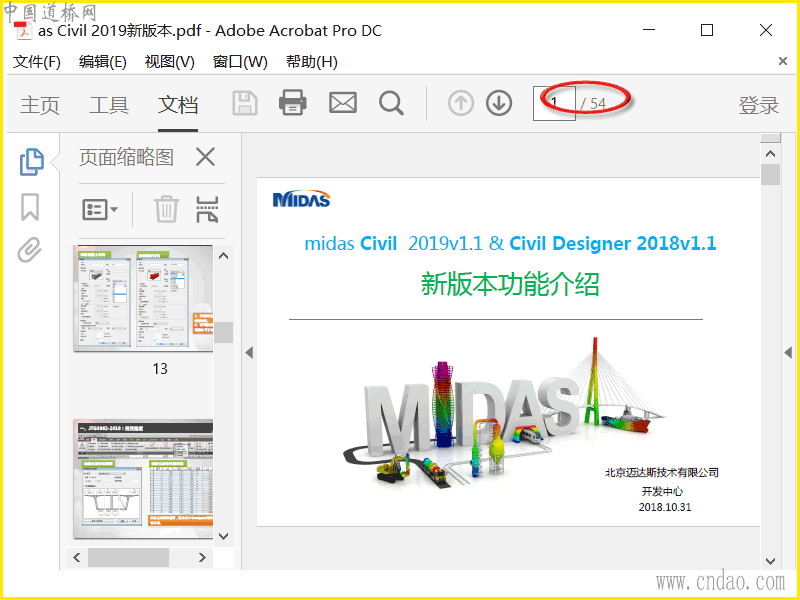Click the save file floppy icon
800x600 pixels.
(x=245, y=104)
